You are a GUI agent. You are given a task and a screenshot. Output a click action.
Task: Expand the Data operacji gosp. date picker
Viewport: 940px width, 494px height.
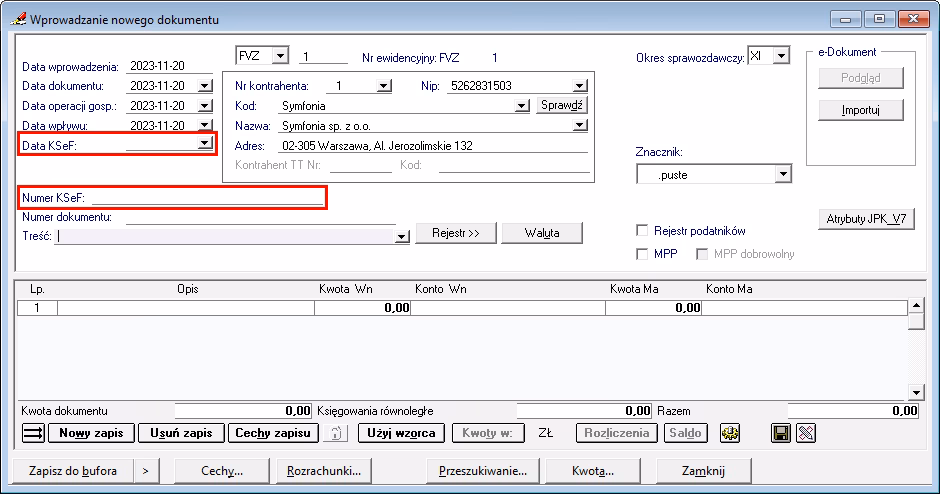click(204, 106)
